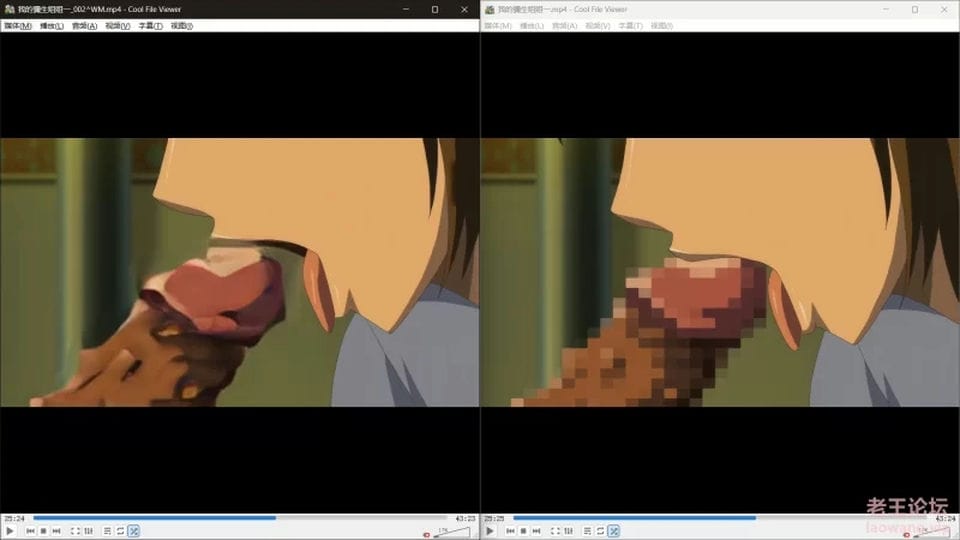The height and width of the screenshot is (540, 960).
Task: Toggle the highlighted shuffle button in the right window
Action: click(x=613, y=531)
